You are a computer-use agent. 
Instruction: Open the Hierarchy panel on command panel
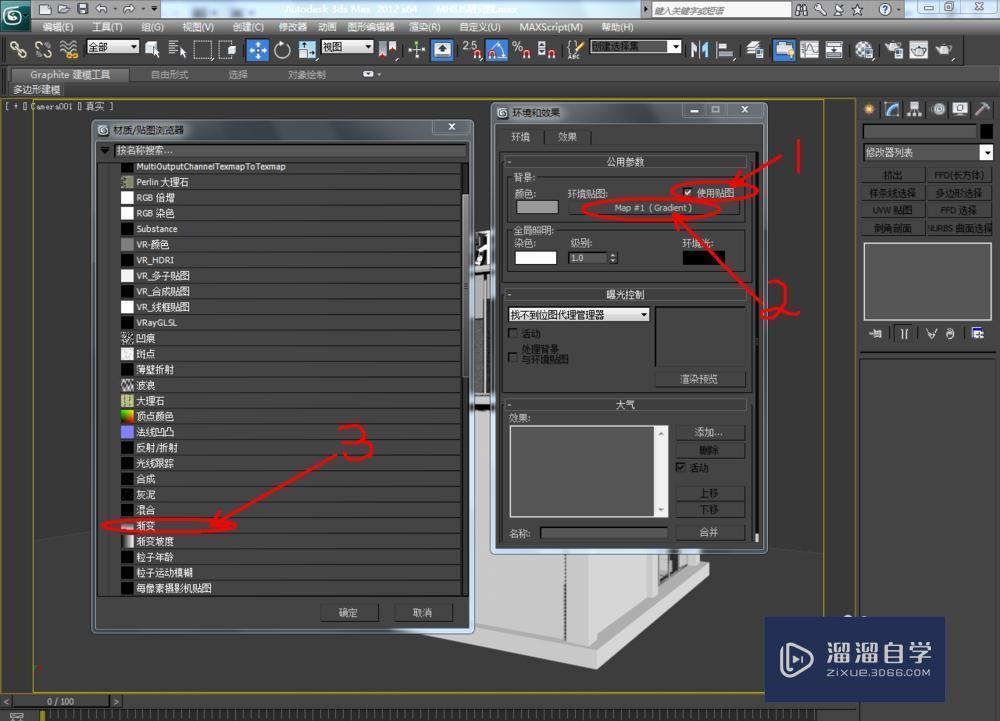coord(913,109)
